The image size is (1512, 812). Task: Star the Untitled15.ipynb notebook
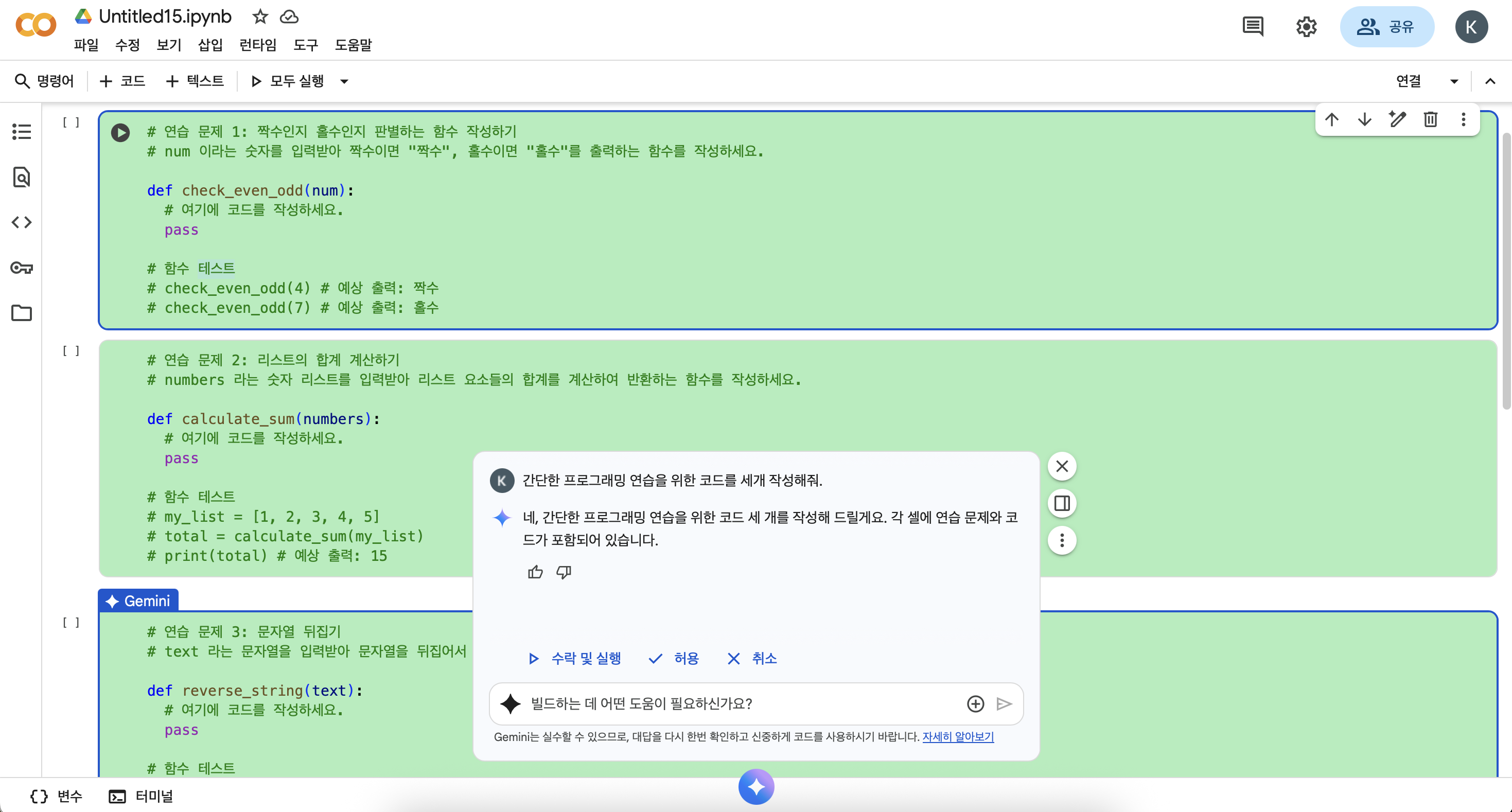tap(260, 16)
